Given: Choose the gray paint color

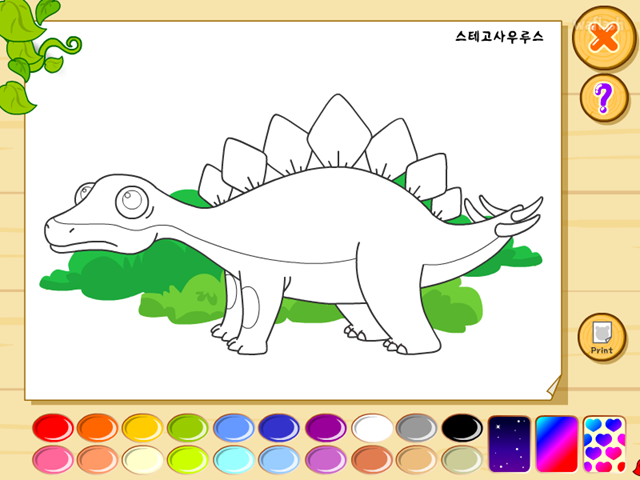Looking at the screenshot, I should pos(417,428).
